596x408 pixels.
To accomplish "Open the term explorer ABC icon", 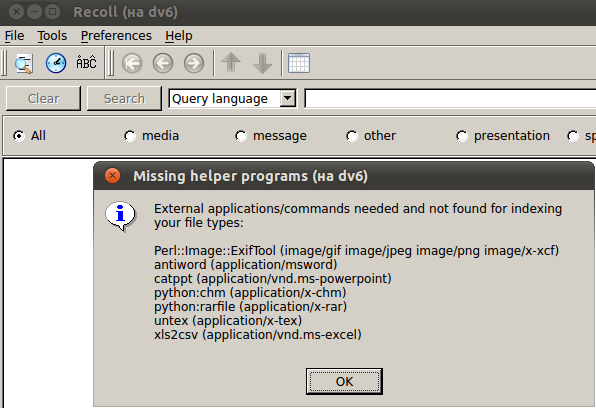I will click(86, 63).
